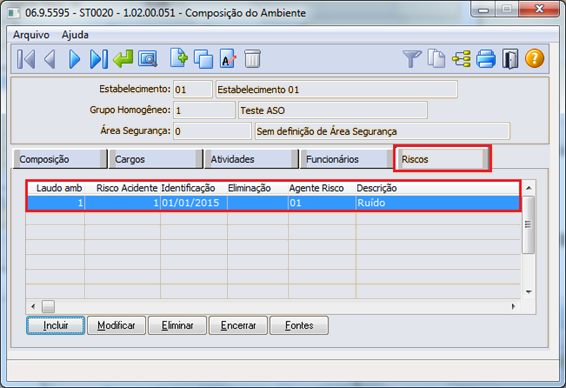Viewport: 566px width, 388px height.
Task: Edit record with the pencil icon
Action: click(x=228, y=59)
